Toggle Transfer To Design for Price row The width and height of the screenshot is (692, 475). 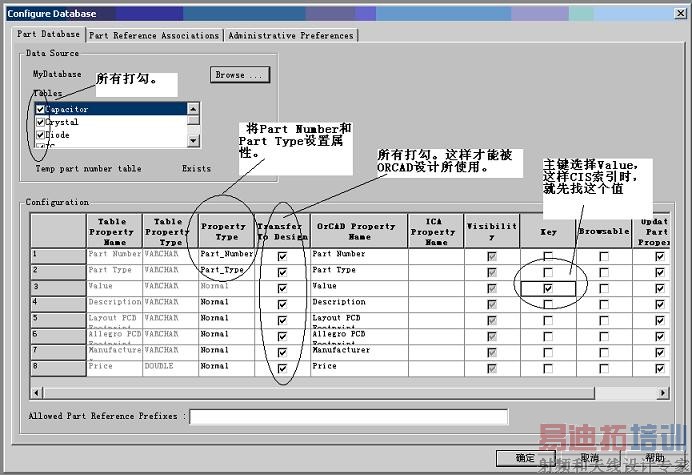[282, 368]
